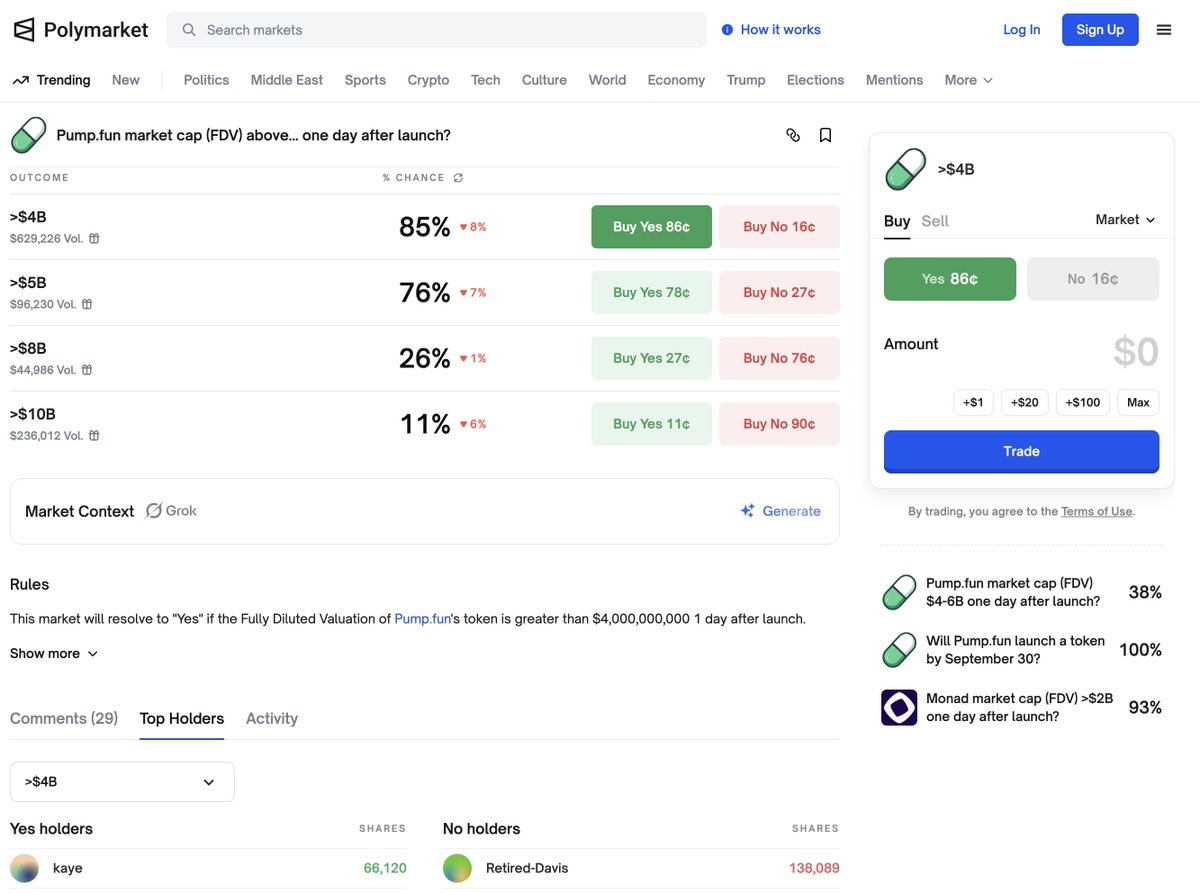The height and width of the screenshot is (893, 1200).
Task: Click the New markets tab
Action: point(126,80)
